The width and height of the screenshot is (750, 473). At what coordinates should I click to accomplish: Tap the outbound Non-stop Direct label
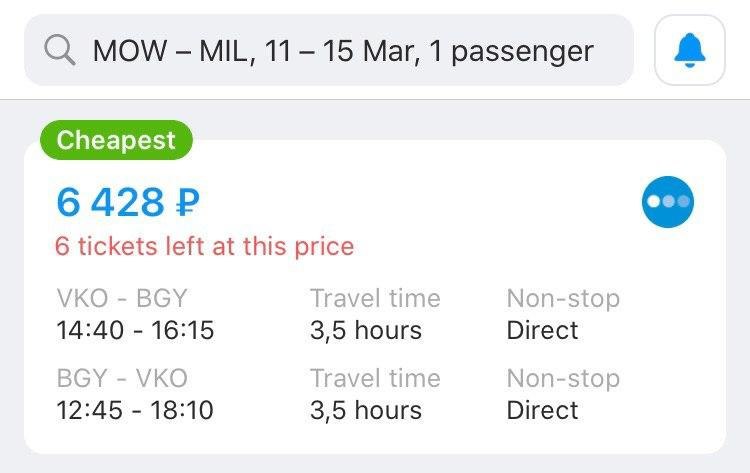[x=563, y=314]
